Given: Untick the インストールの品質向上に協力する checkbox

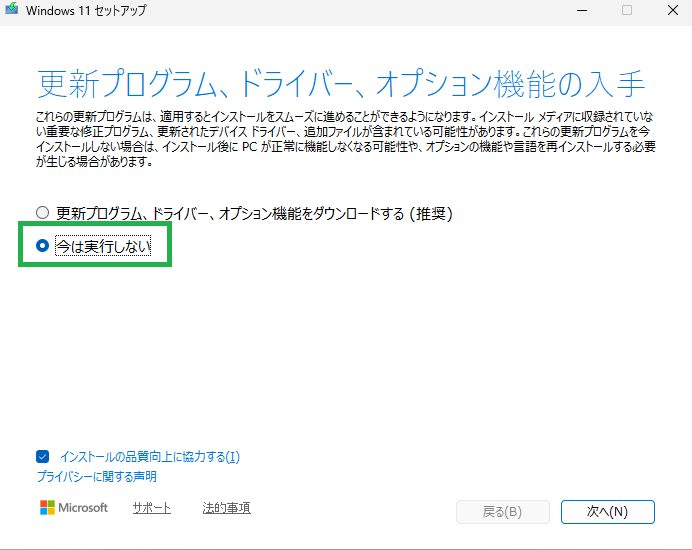Looking at the screenshot, I should (x=43, y=457).
